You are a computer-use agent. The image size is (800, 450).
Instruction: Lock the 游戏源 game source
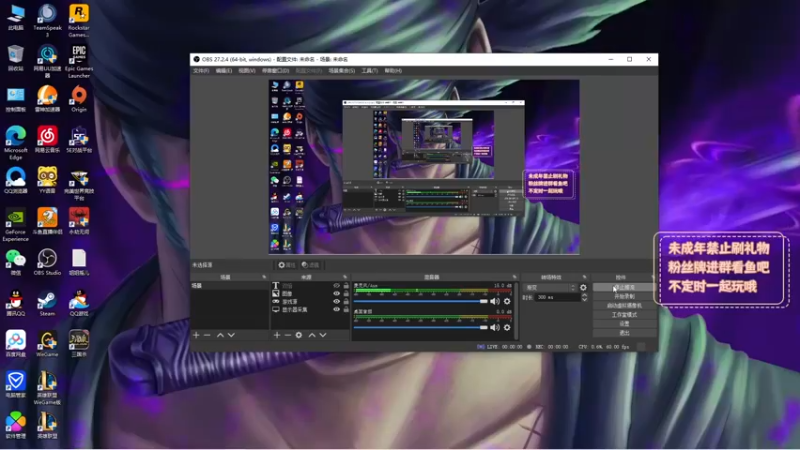pyautogui.click(x=346, y=302)
